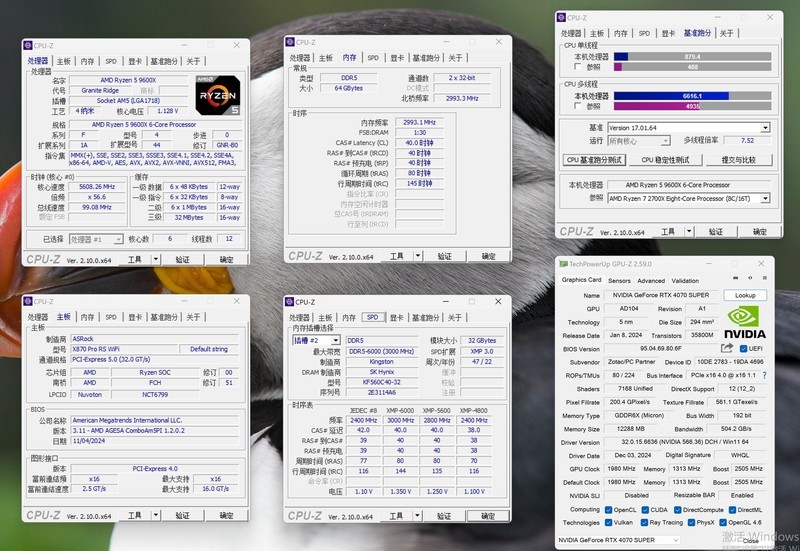The width and height of the screenshot is (800, 551).
Task: Click the Ryzen 5 processor logo
Action: click(218, 95)
